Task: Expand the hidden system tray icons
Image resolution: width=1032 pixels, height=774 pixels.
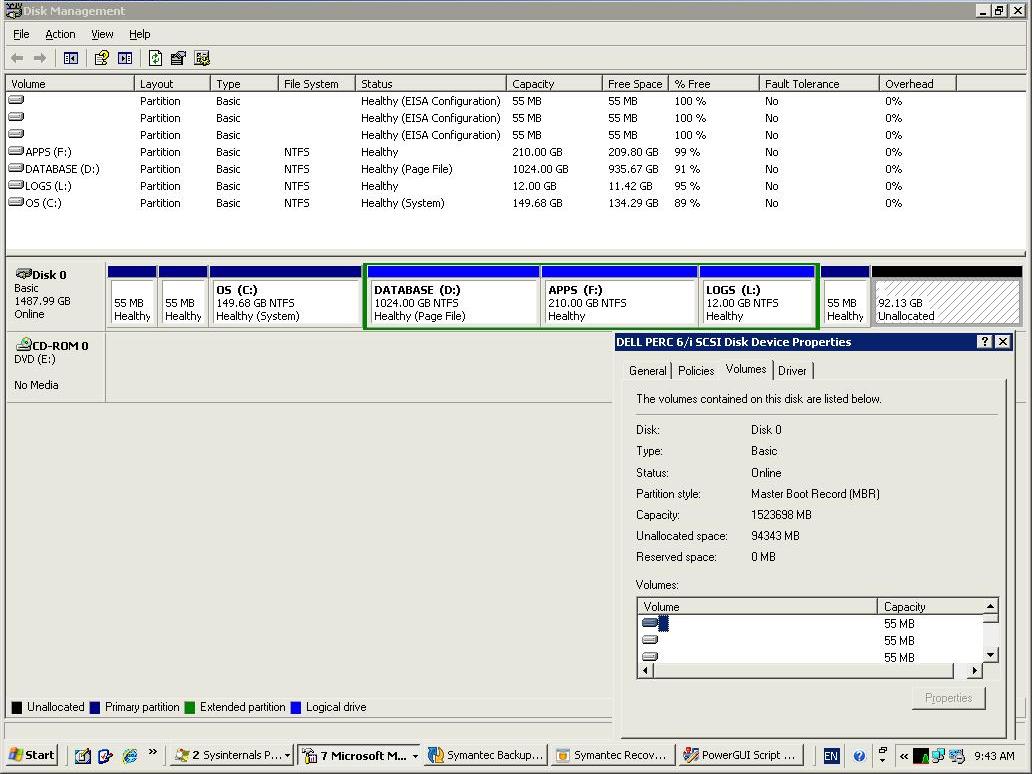Action: (904, 756)
